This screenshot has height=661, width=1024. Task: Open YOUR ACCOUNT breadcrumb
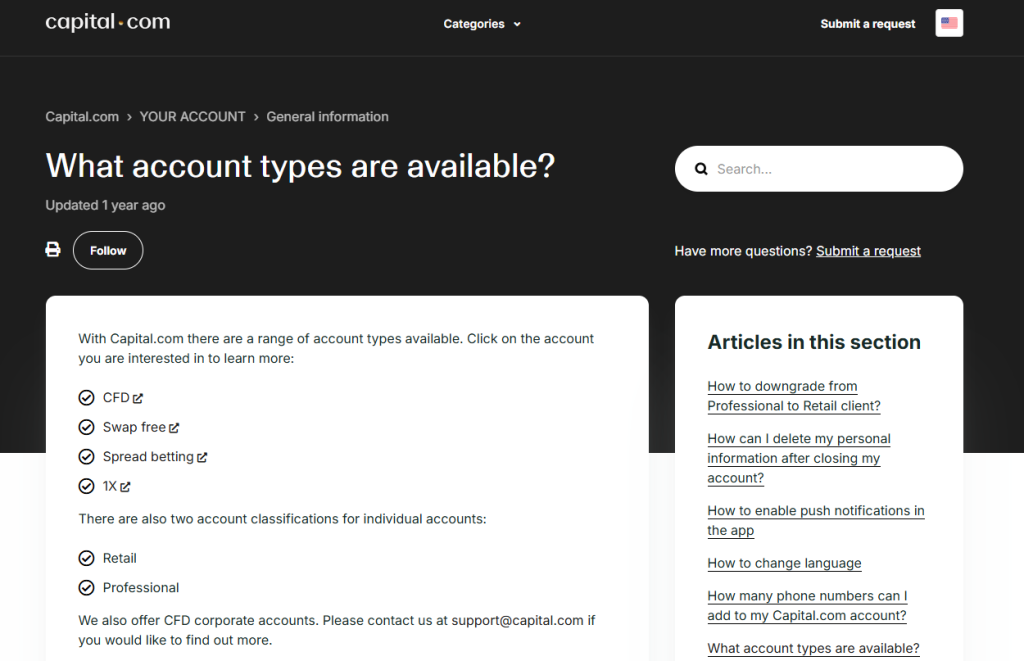[x=193, y=117]
